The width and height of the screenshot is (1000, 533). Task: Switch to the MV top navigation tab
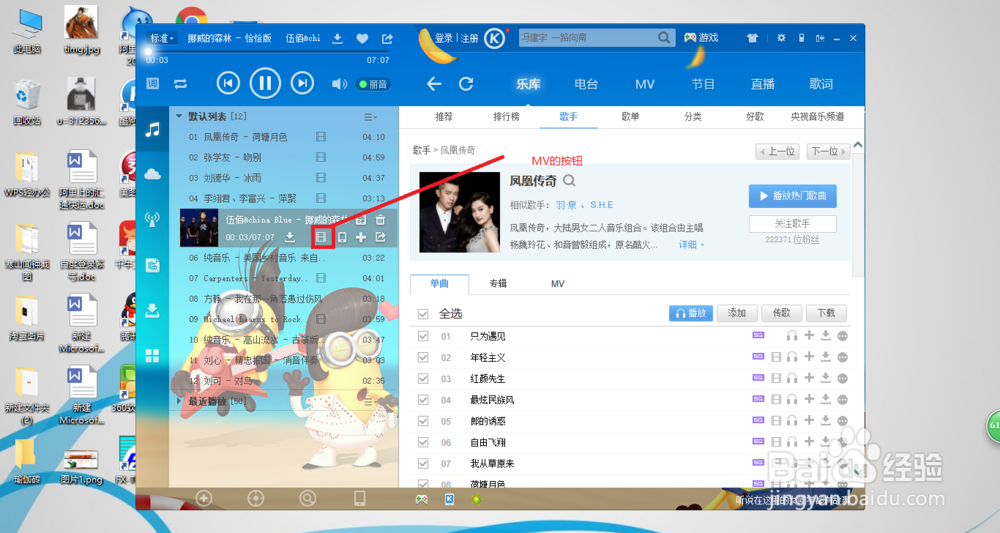tap(645, 84)
